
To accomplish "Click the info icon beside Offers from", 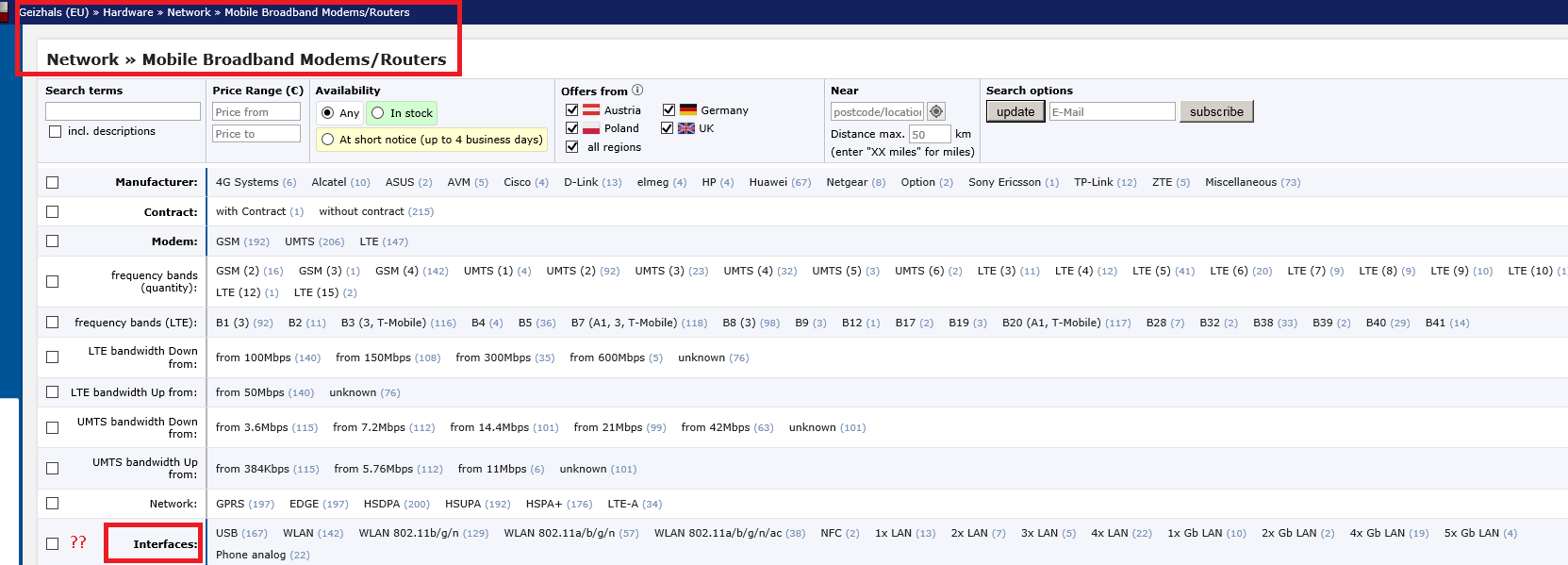I will 637,91.
